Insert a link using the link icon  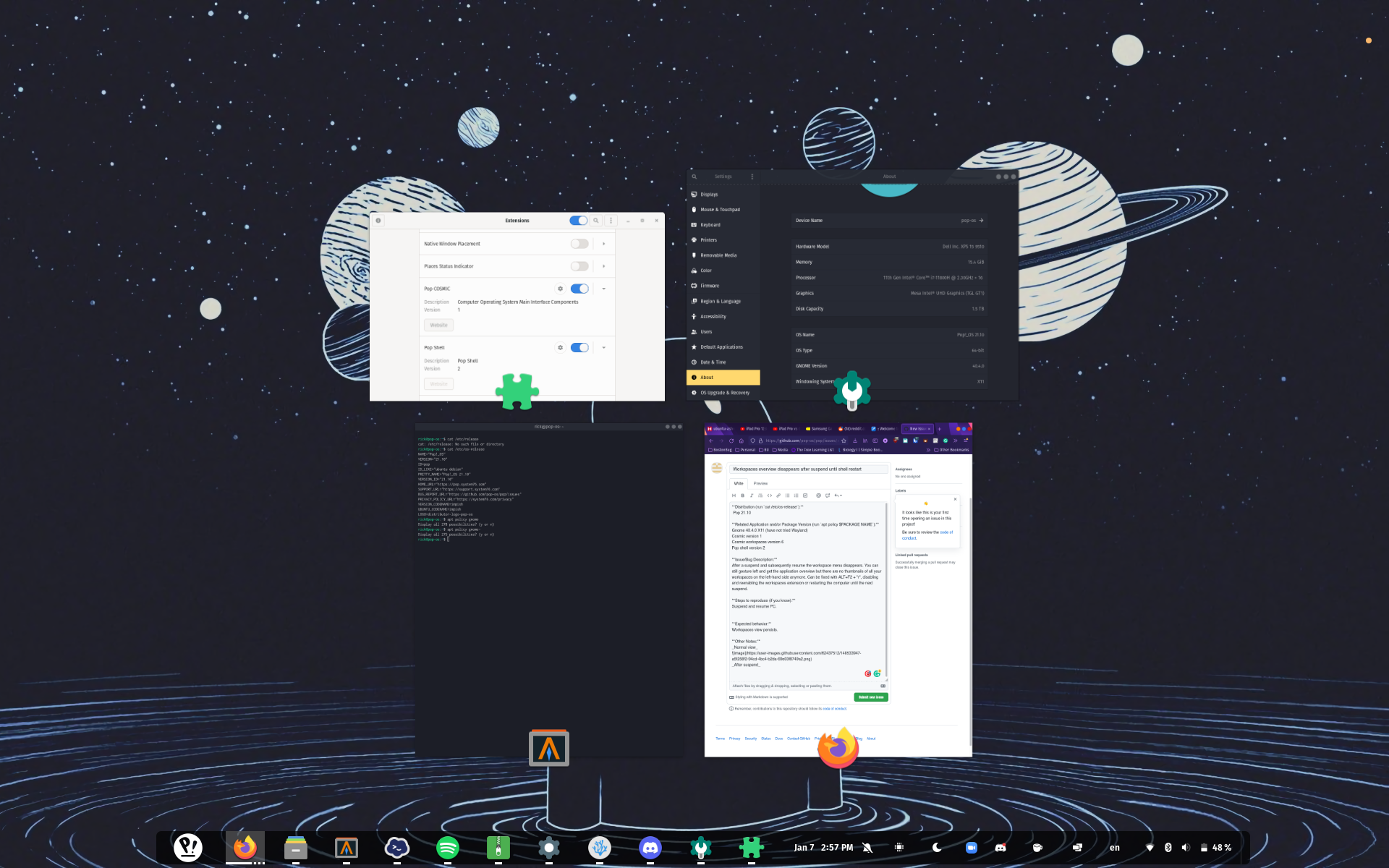pos(778,495)
